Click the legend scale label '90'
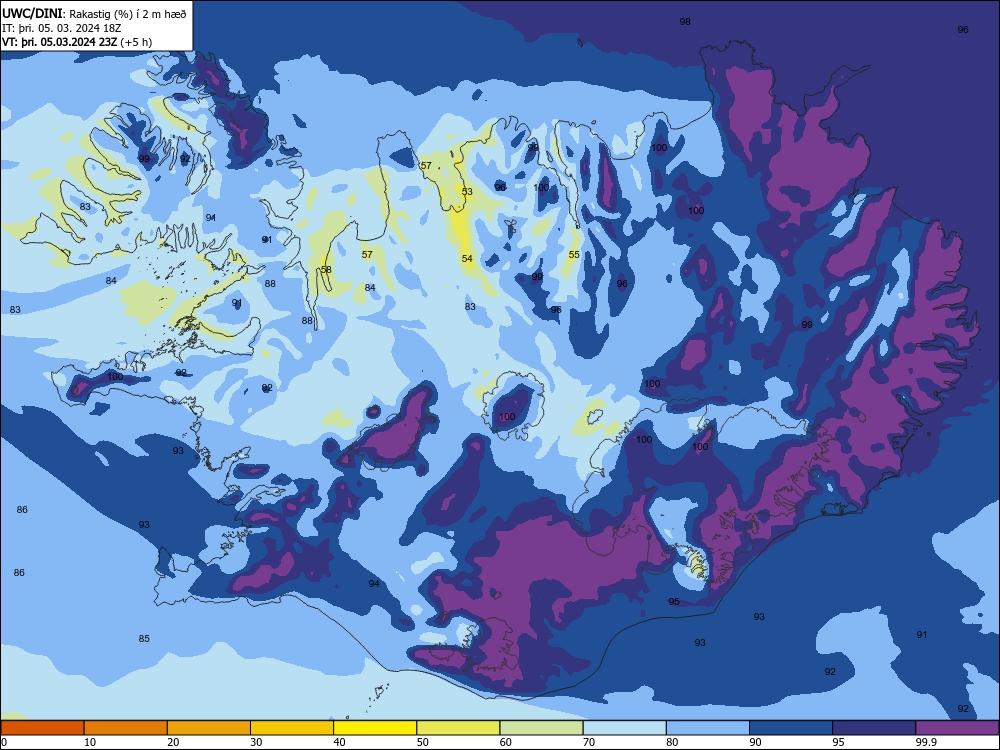Screen dimensions: 1000x750 tap(756, 742)
